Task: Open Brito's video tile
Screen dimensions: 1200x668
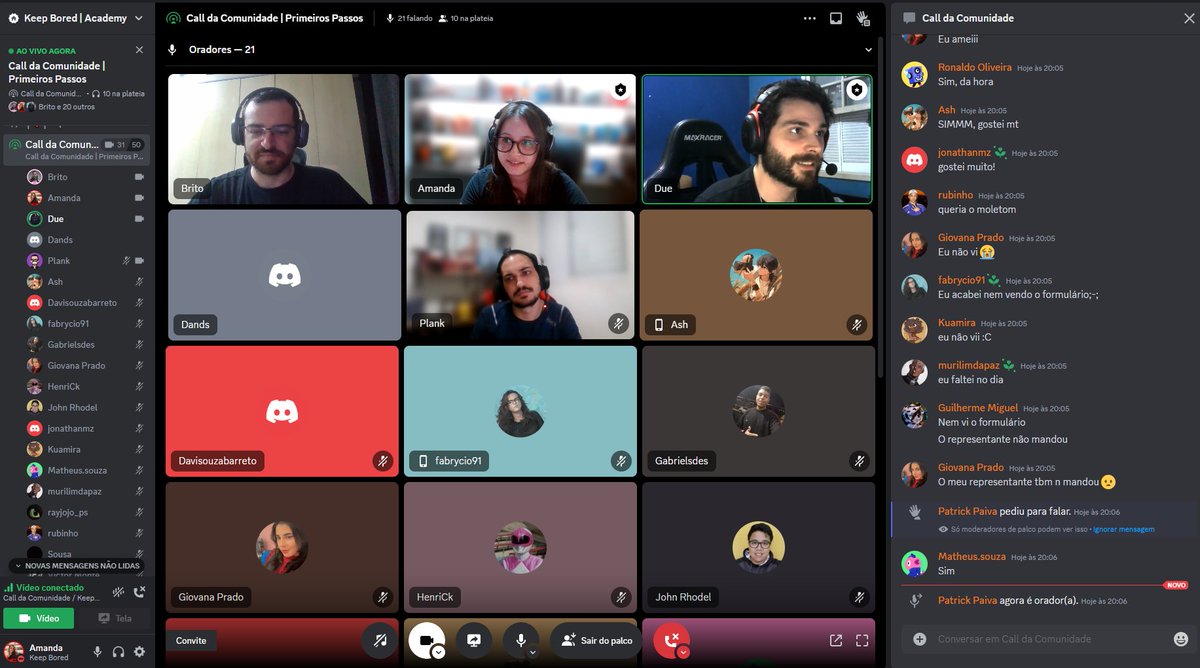Action: point(283,139)
